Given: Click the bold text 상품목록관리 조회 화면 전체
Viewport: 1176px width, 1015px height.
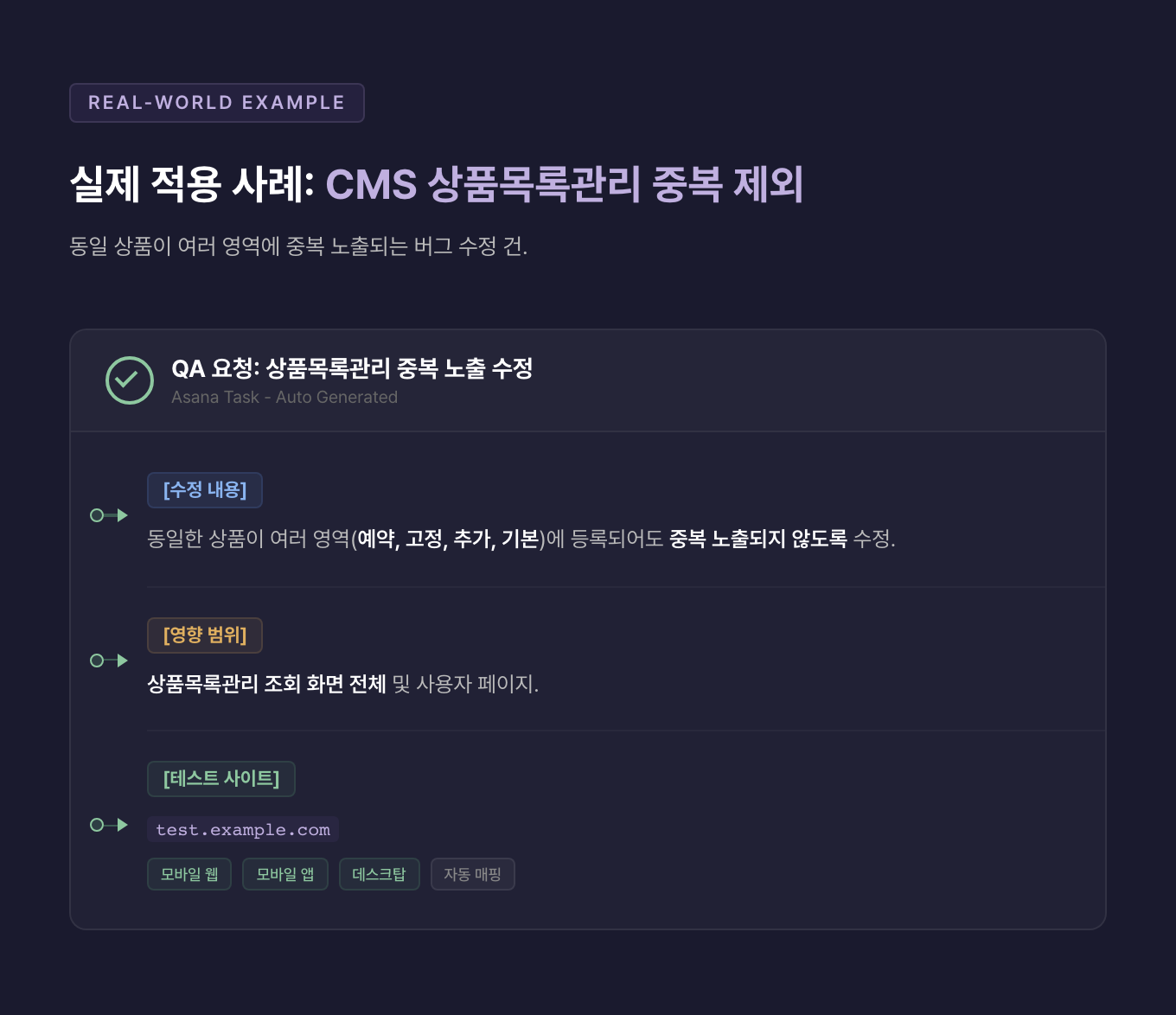Looking at the screenshot, I should (x=266, y=684).
